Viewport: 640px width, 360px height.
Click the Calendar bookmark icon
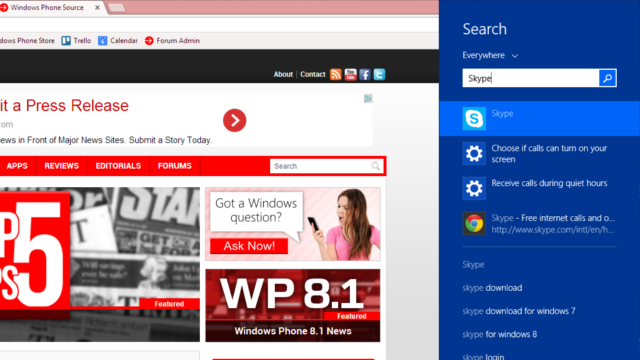102,41
